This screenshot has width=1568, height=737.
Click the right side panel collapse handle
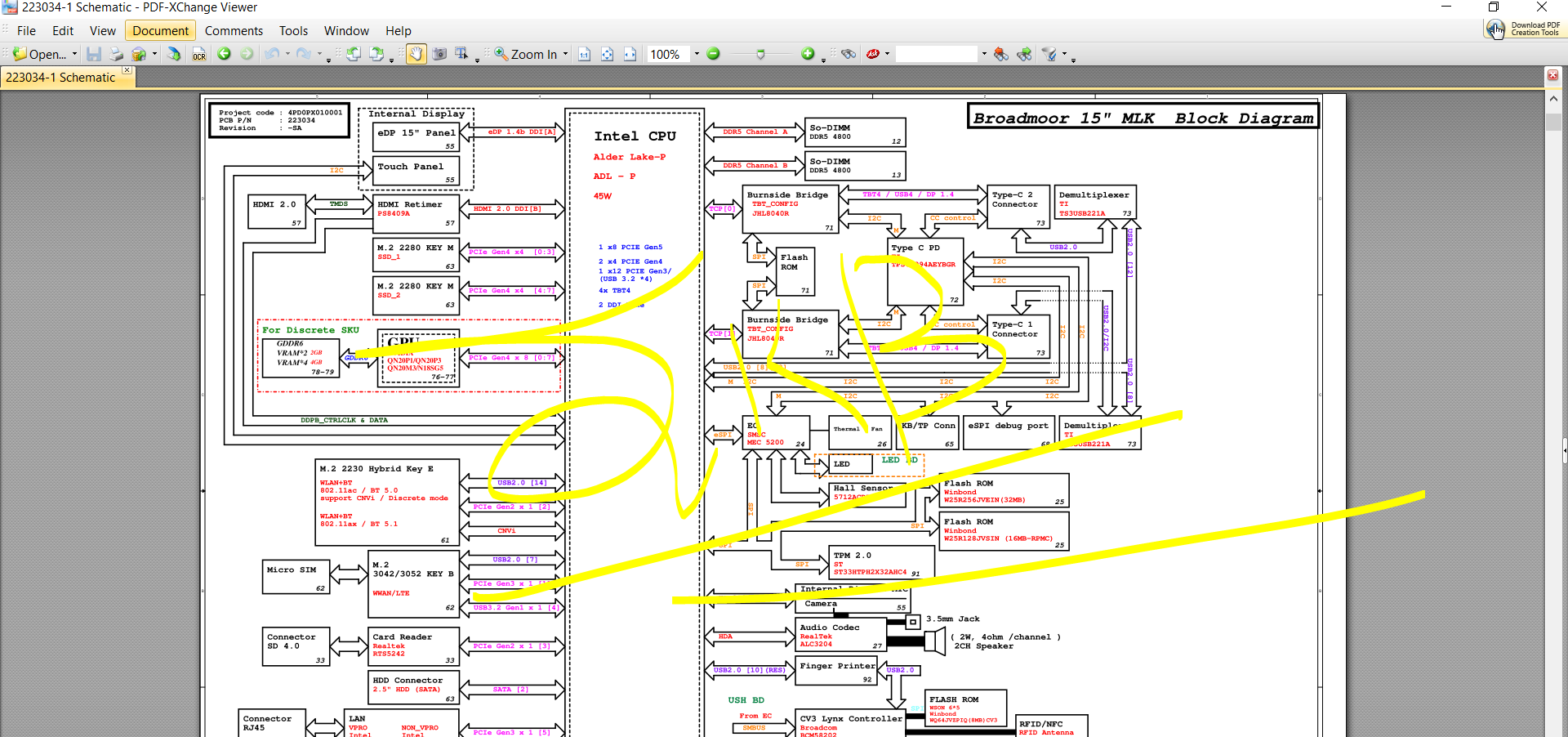tap(1565, 450)
